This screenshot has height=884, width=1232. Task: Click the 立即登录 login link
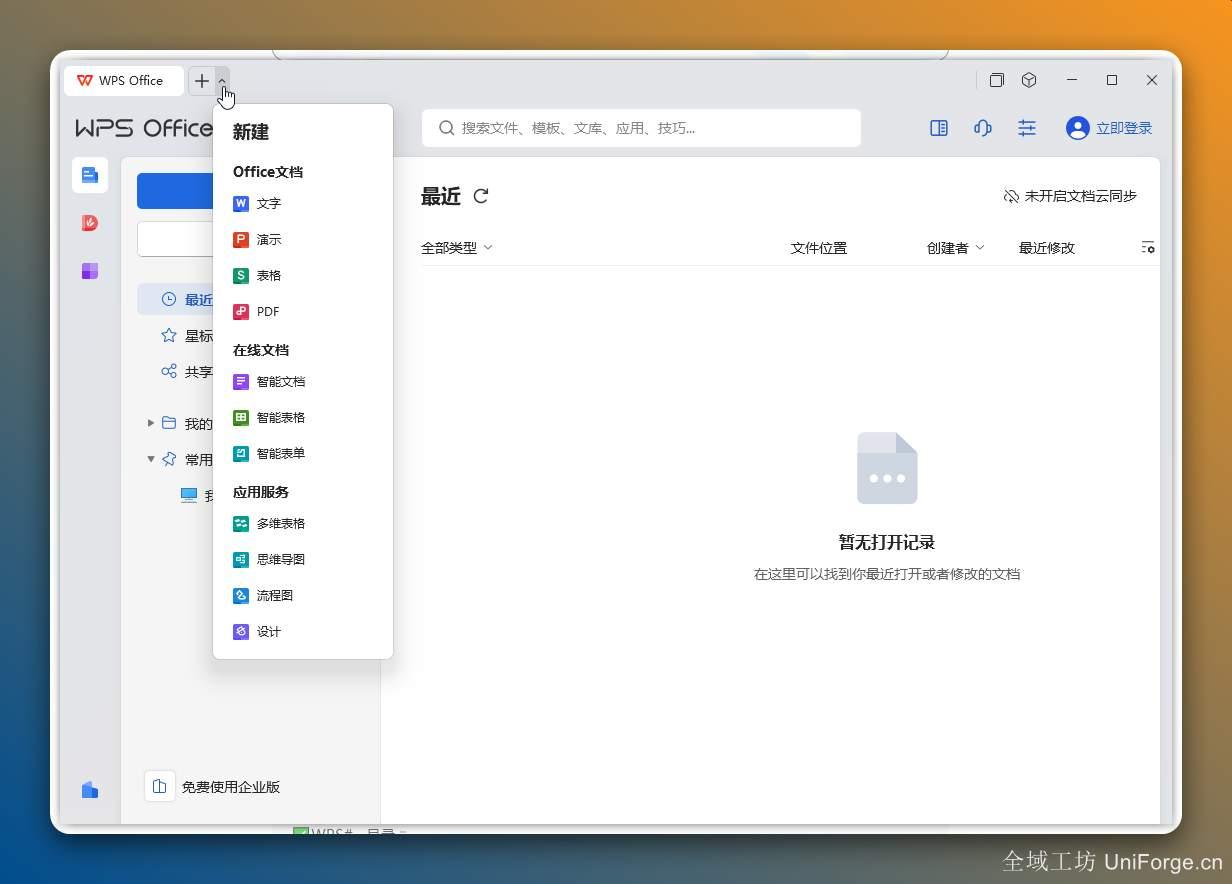pos(1124,128)
